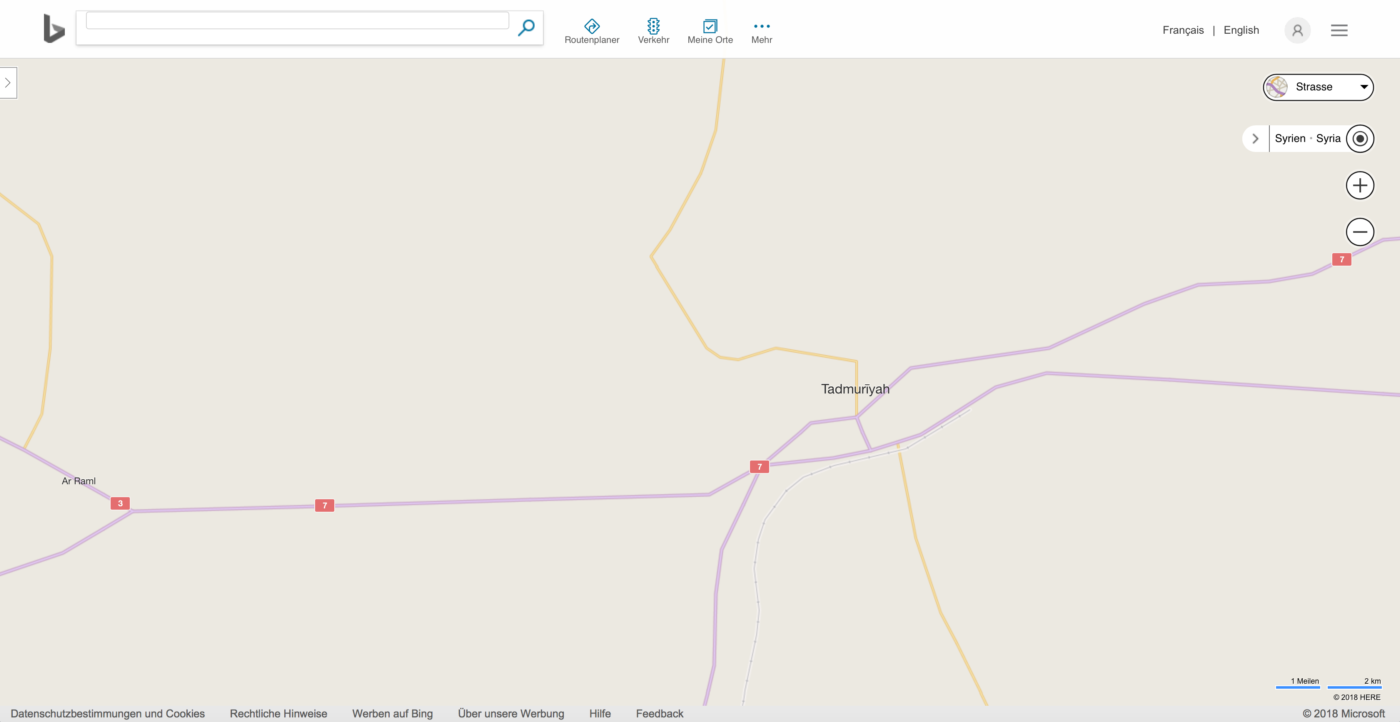Zoom out with the minus button

(1359, 231)
